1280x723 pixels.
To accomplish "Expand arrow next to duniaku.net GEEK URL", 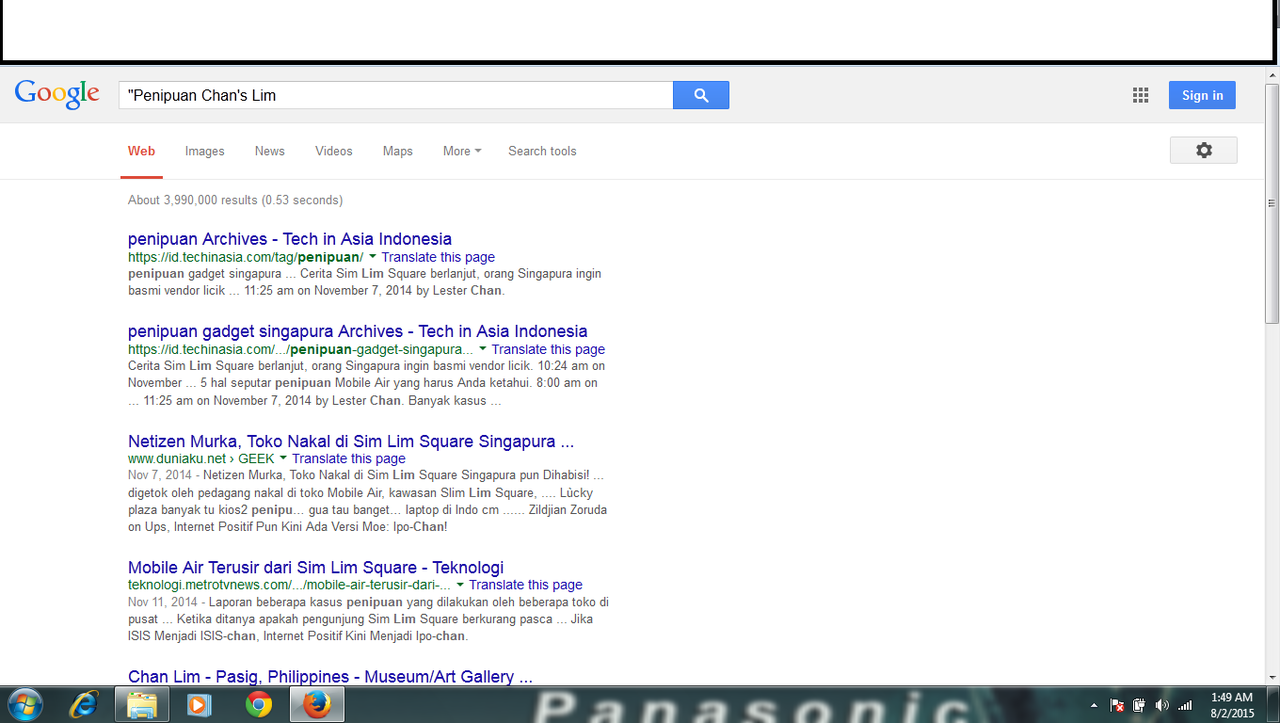I will point(283,459).
